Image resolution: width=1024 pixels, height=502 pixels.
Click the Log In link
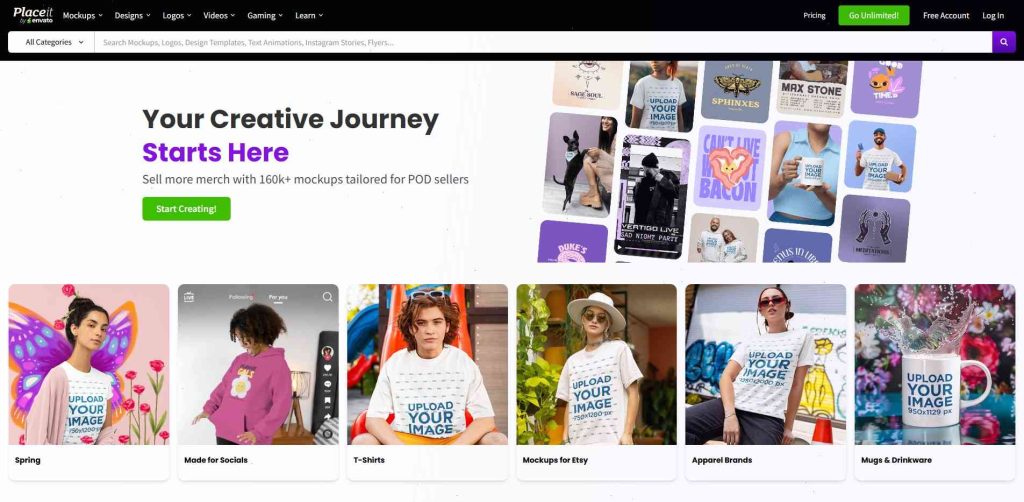coord(993,16)
